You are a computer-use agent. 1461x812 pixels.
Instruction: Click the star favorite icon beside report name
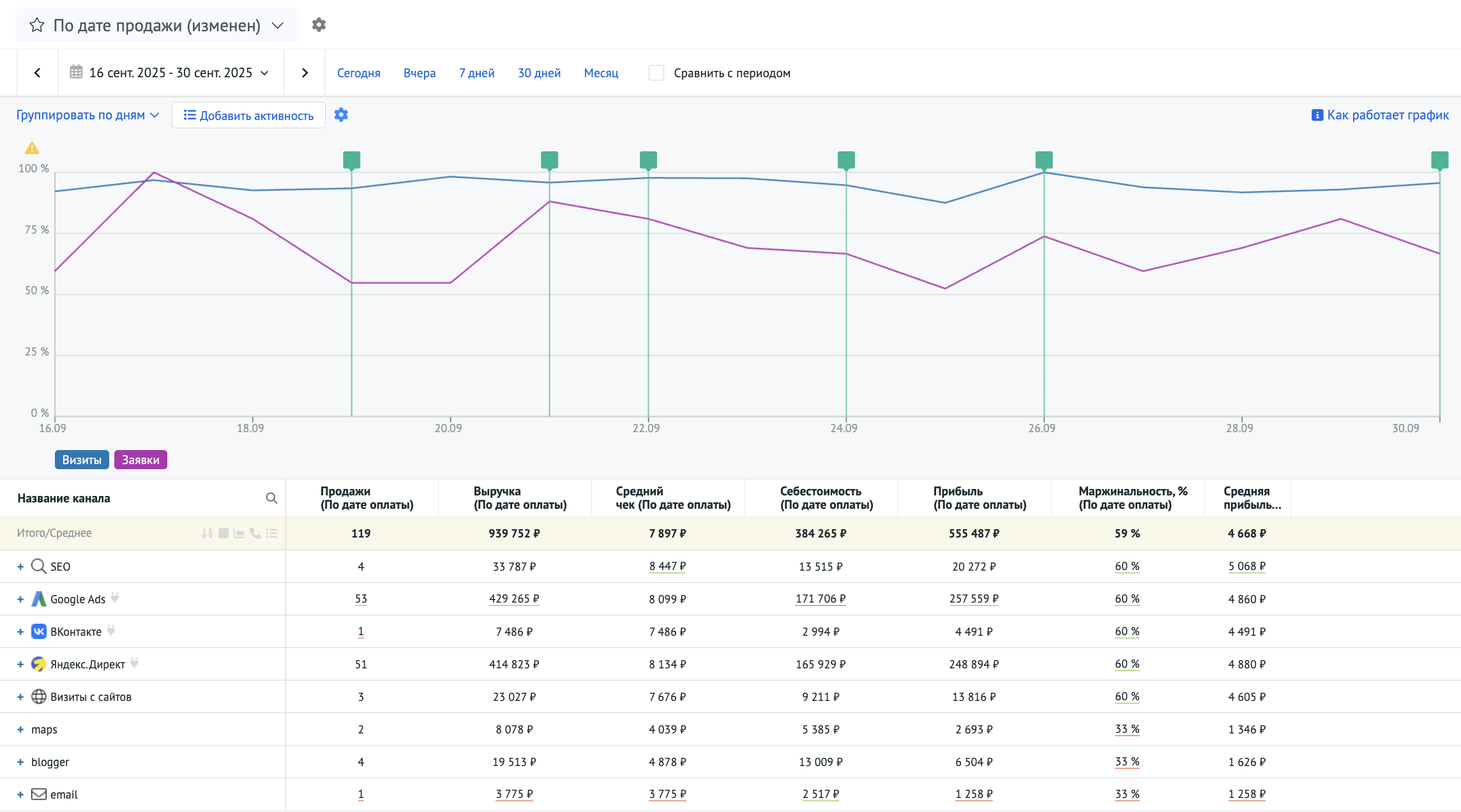(37, 25)
